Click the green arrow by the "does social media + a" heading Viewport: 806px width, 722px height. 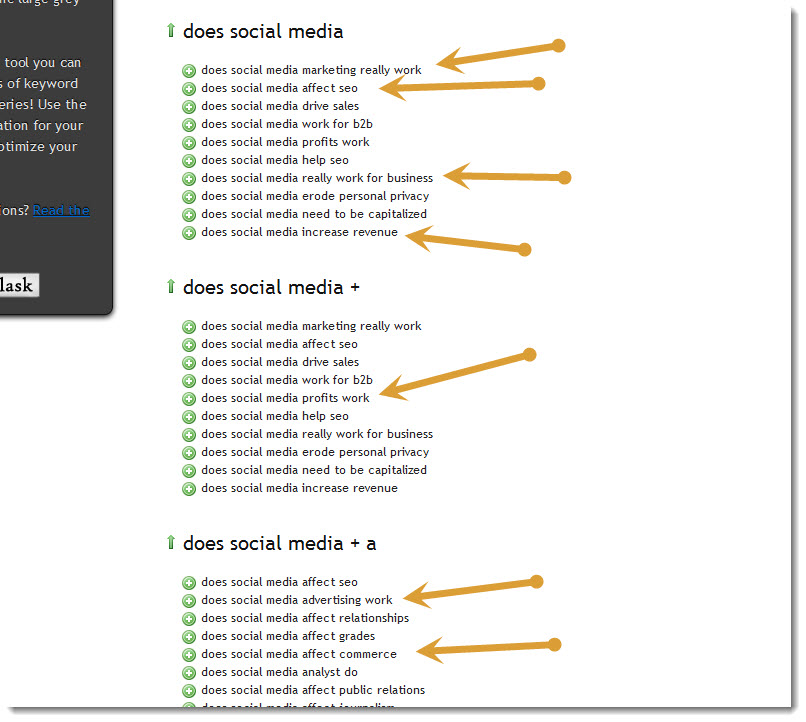pyautogui.click(x=171, y=543)
